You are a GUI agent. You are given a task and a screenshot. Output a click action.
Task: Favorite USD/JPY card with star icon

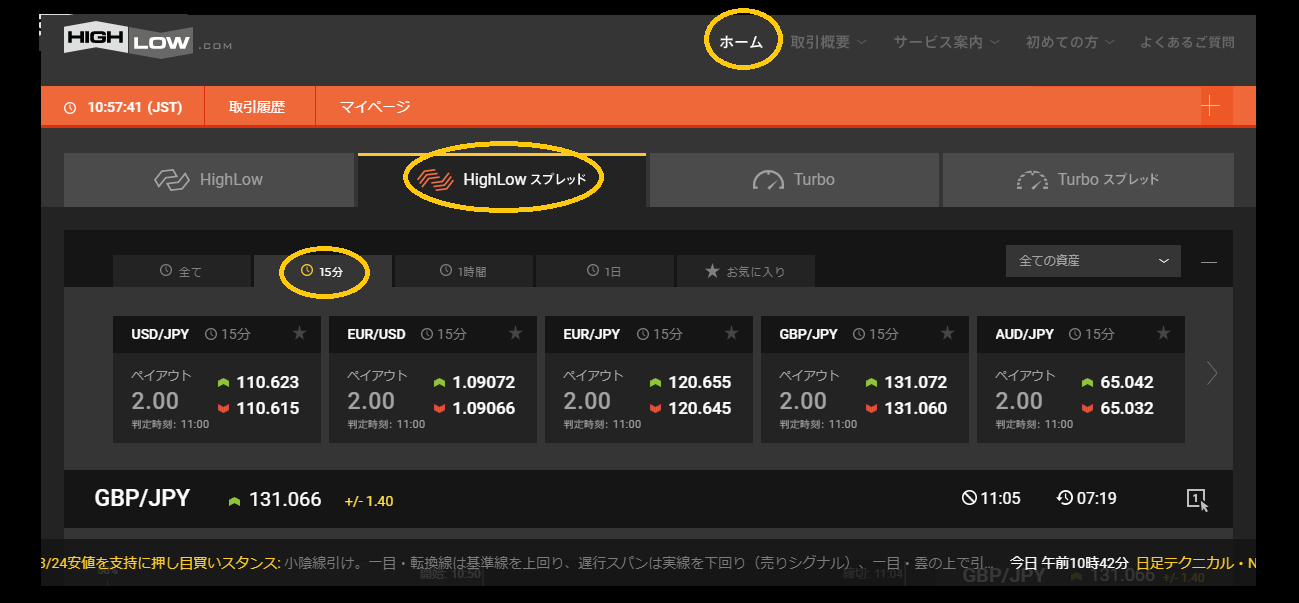pyautogui.click(x=299, y=334)
